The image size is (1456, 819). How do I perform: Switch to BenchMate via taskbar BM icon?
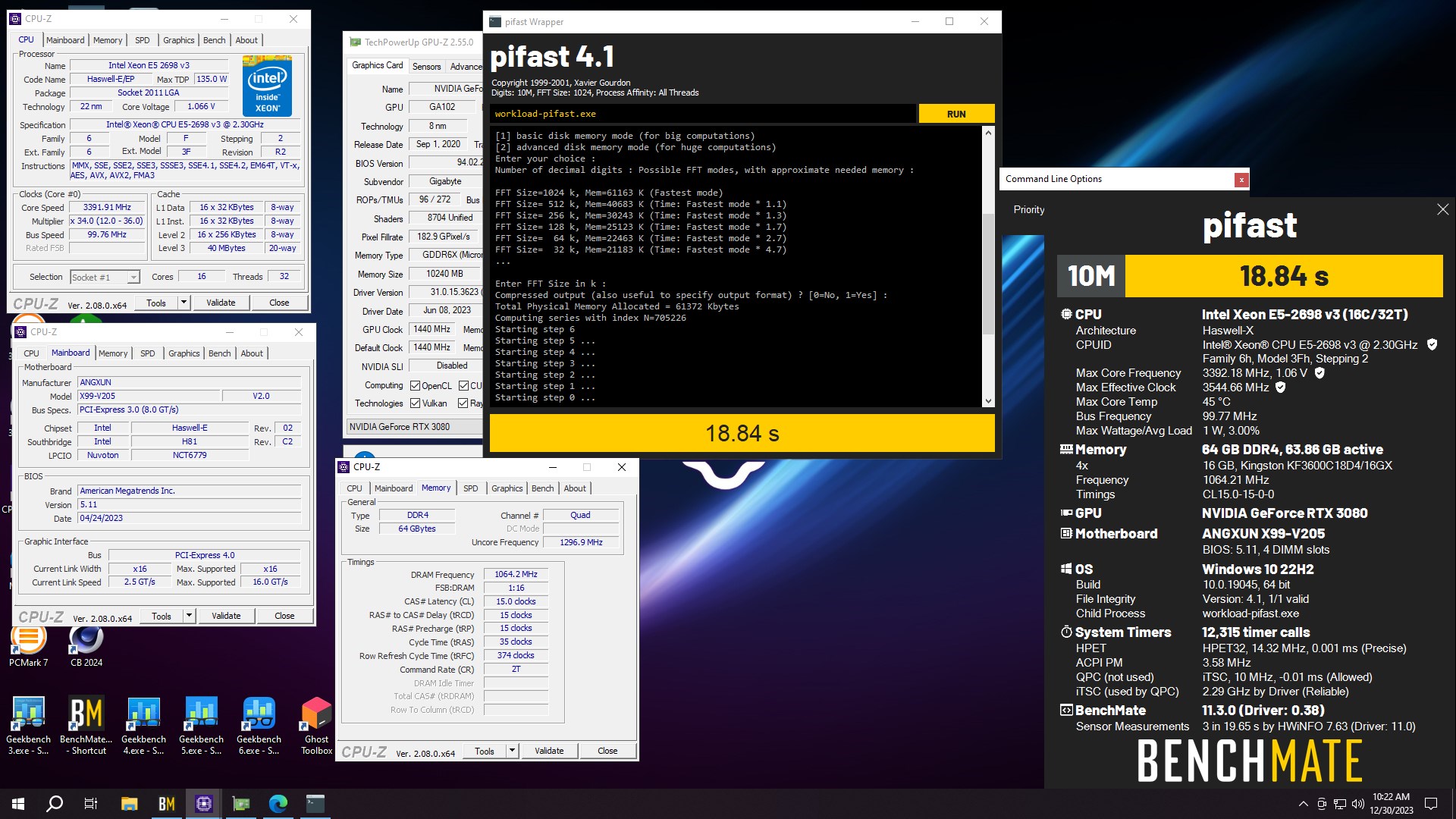tap(166, 804)
